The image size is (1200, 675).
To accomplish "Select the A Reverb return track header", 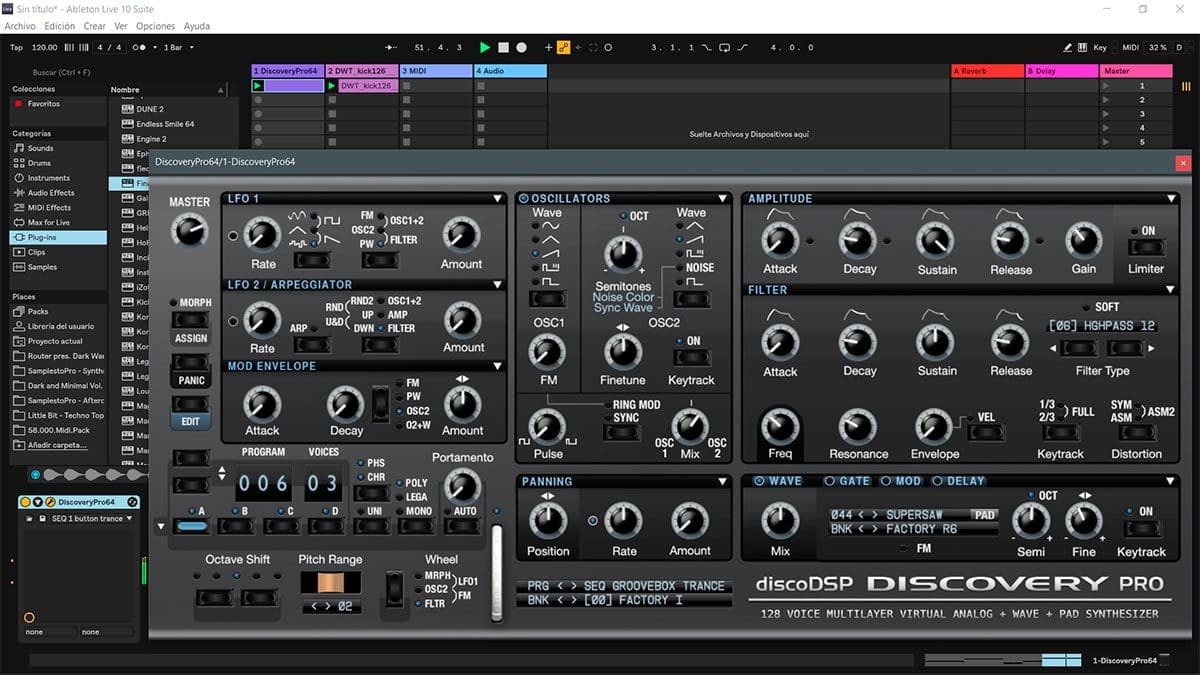I will pos(987,71).
